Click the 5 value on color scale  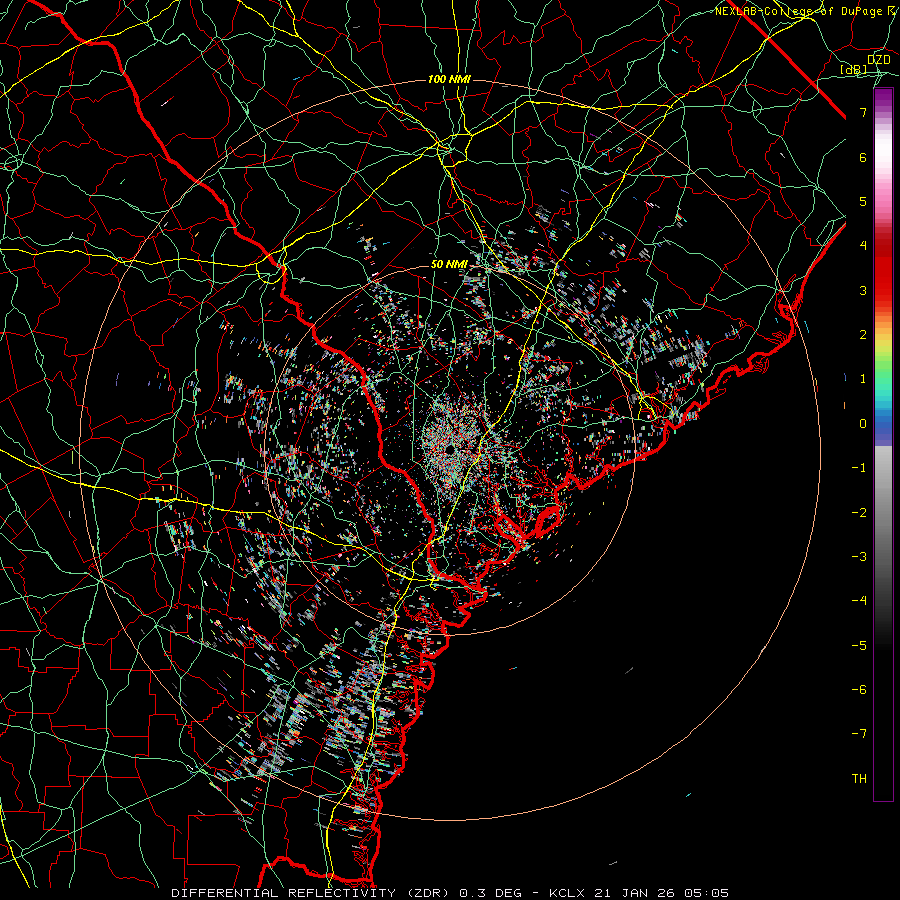coord(863,201)
